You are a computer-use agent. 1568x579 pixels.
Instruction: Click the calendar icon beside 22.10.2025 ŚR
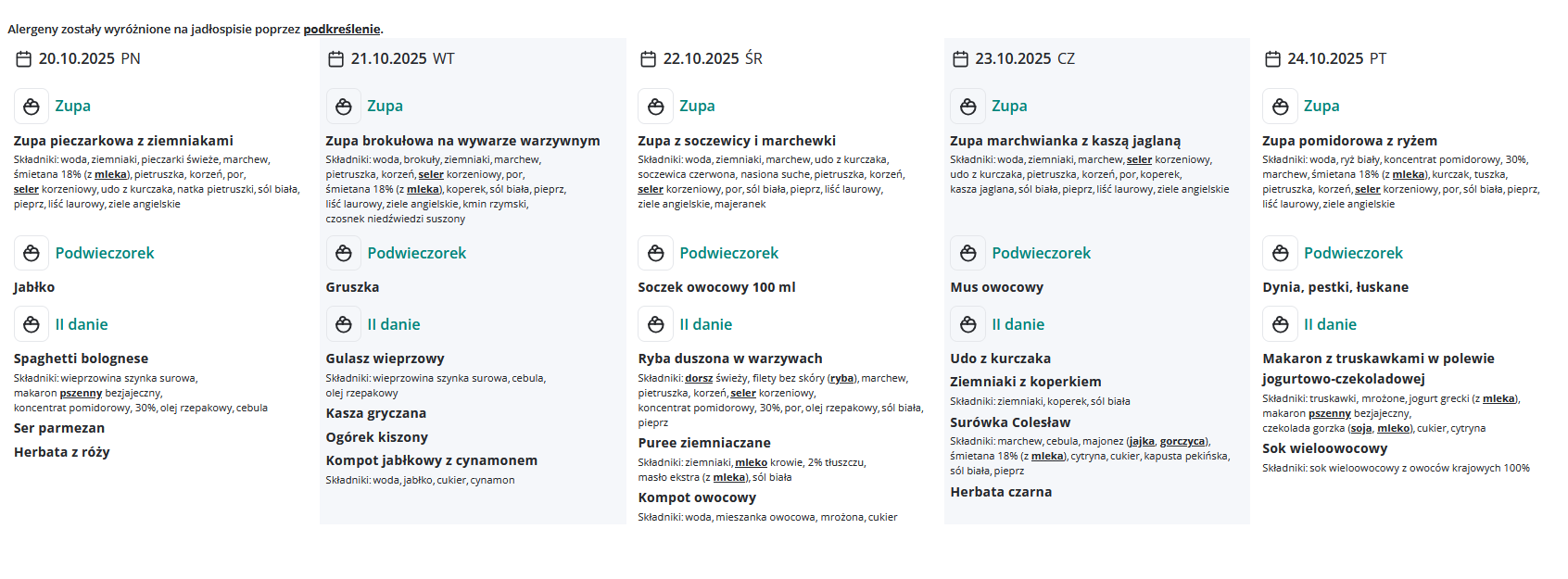(649, 59)
